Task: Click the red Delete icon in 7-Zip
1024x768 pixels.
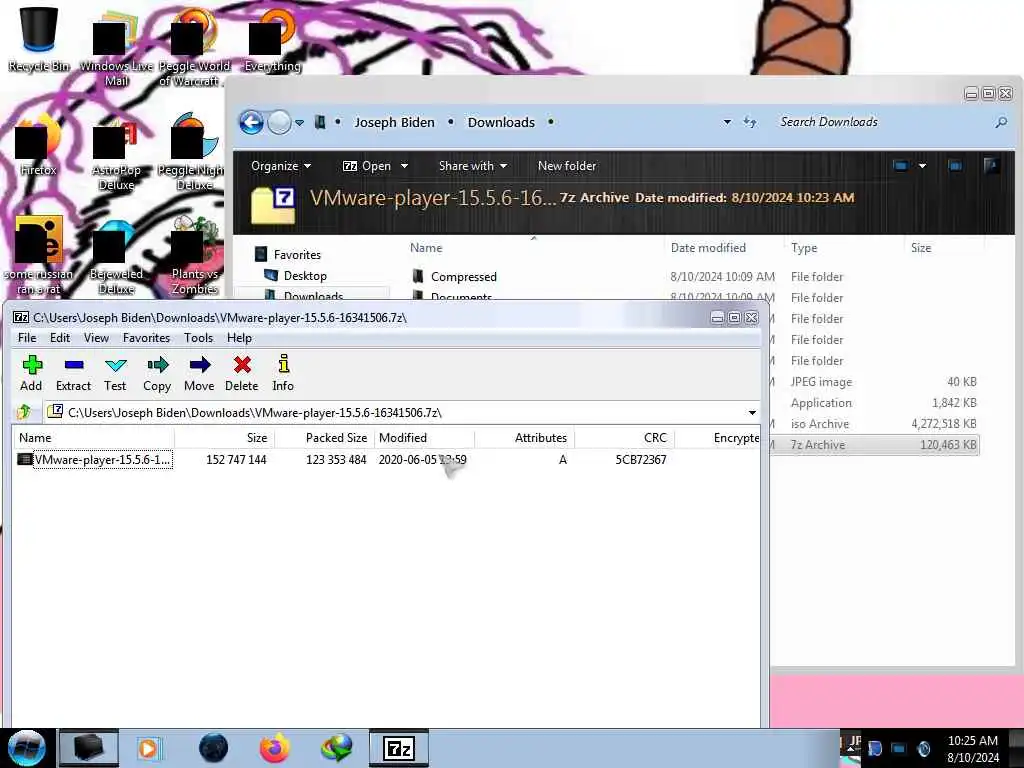Action: 242,373
